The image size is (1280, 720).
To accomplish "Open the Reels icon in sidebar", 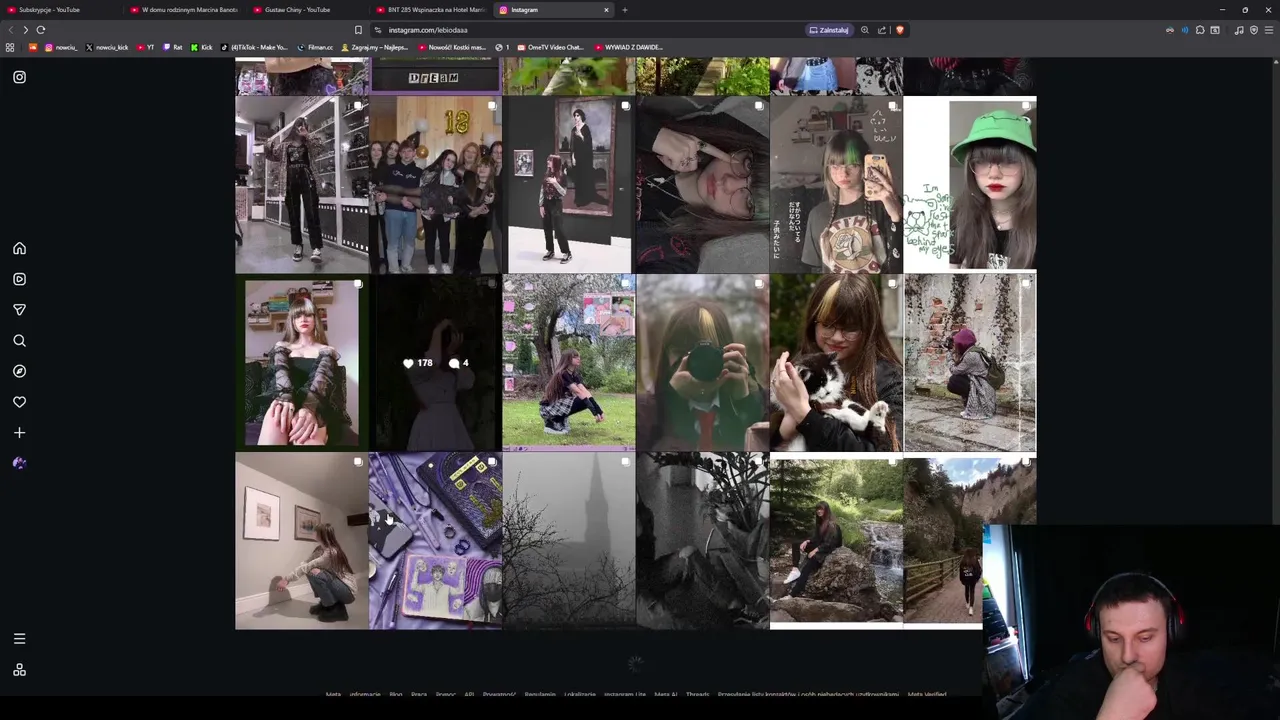I will click(x=19, y=279).
